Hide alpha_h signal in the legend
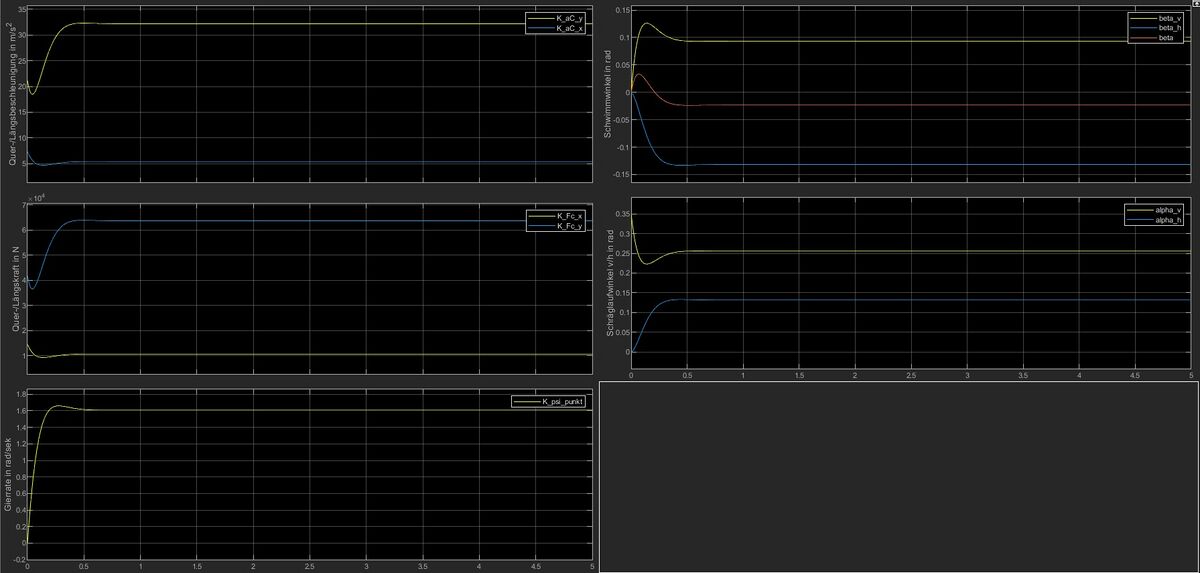 pyautogui.click(x=1168, y=220)
